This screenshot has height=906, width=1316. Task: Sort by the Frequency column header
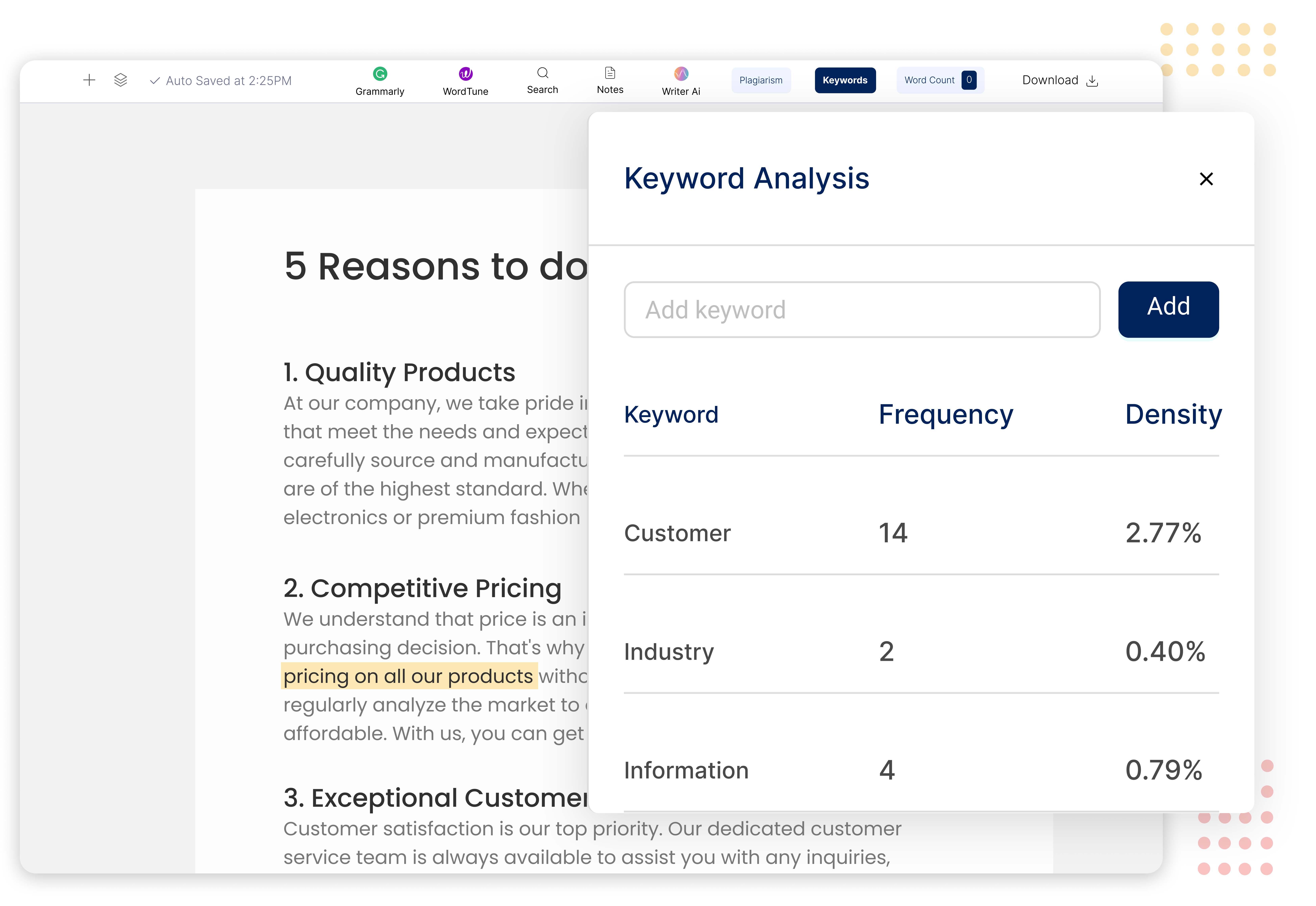click(946, 414)
